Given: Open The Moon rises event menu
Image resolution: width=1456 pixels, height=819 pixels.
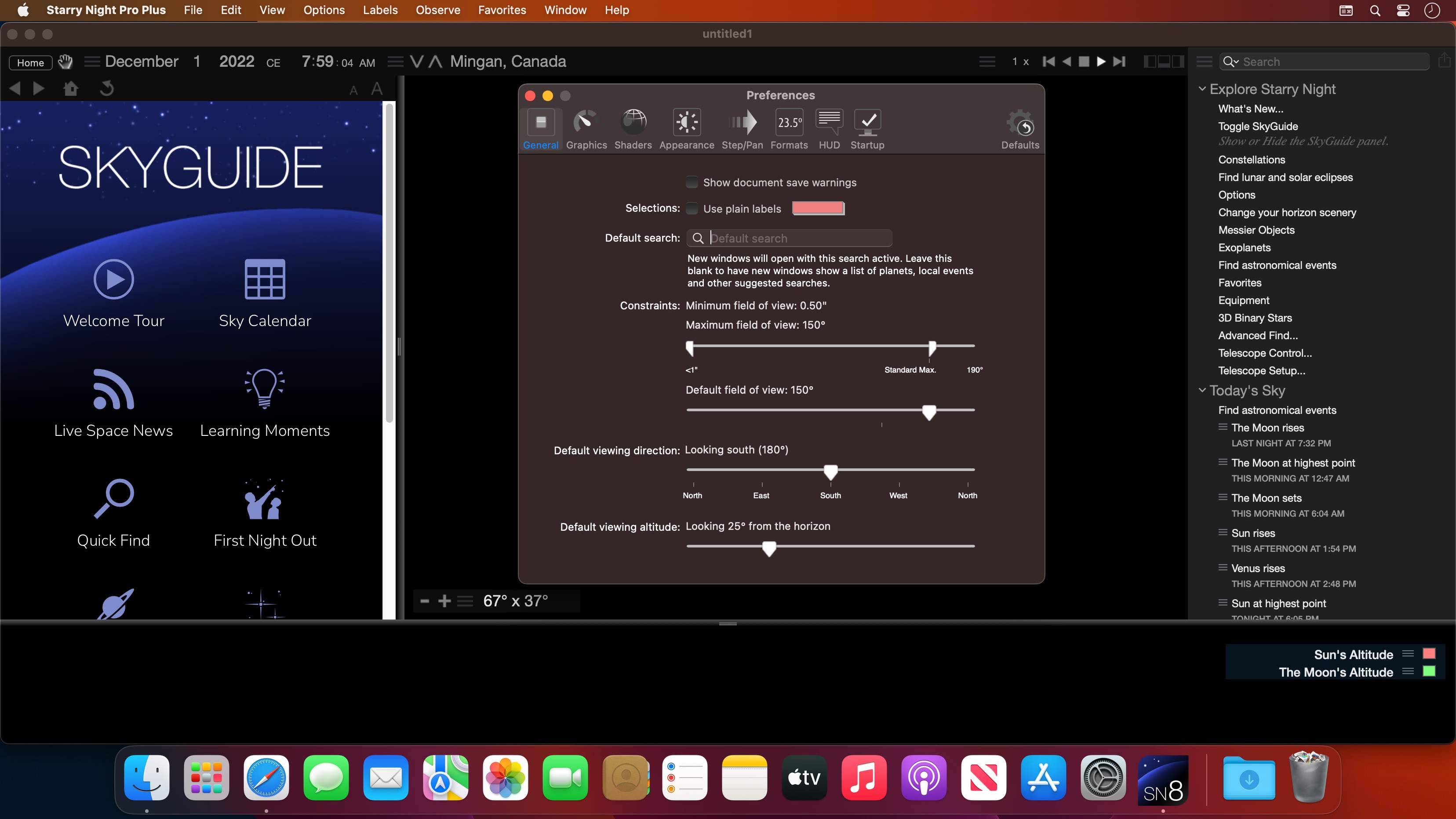Looking at the screenshot, I should pos(1223,427).
